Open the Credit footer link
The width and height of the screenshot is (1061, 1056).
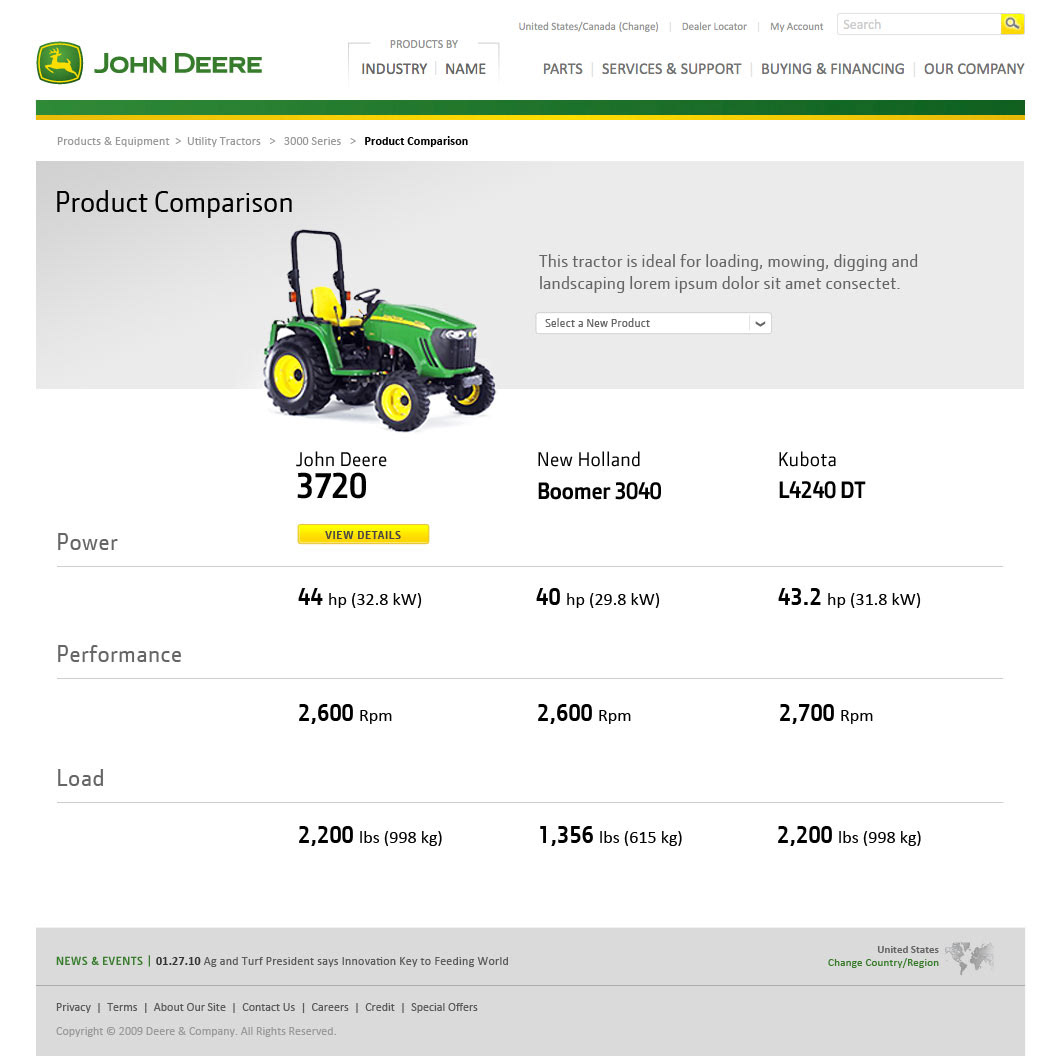(x=380, y=1007)
